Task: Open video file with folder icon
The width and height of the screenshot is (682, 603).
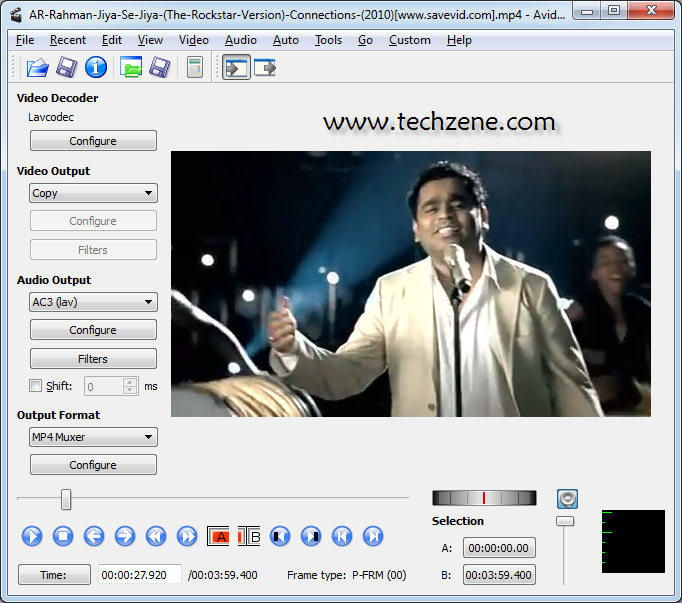Action: click(x=37, y=68)
